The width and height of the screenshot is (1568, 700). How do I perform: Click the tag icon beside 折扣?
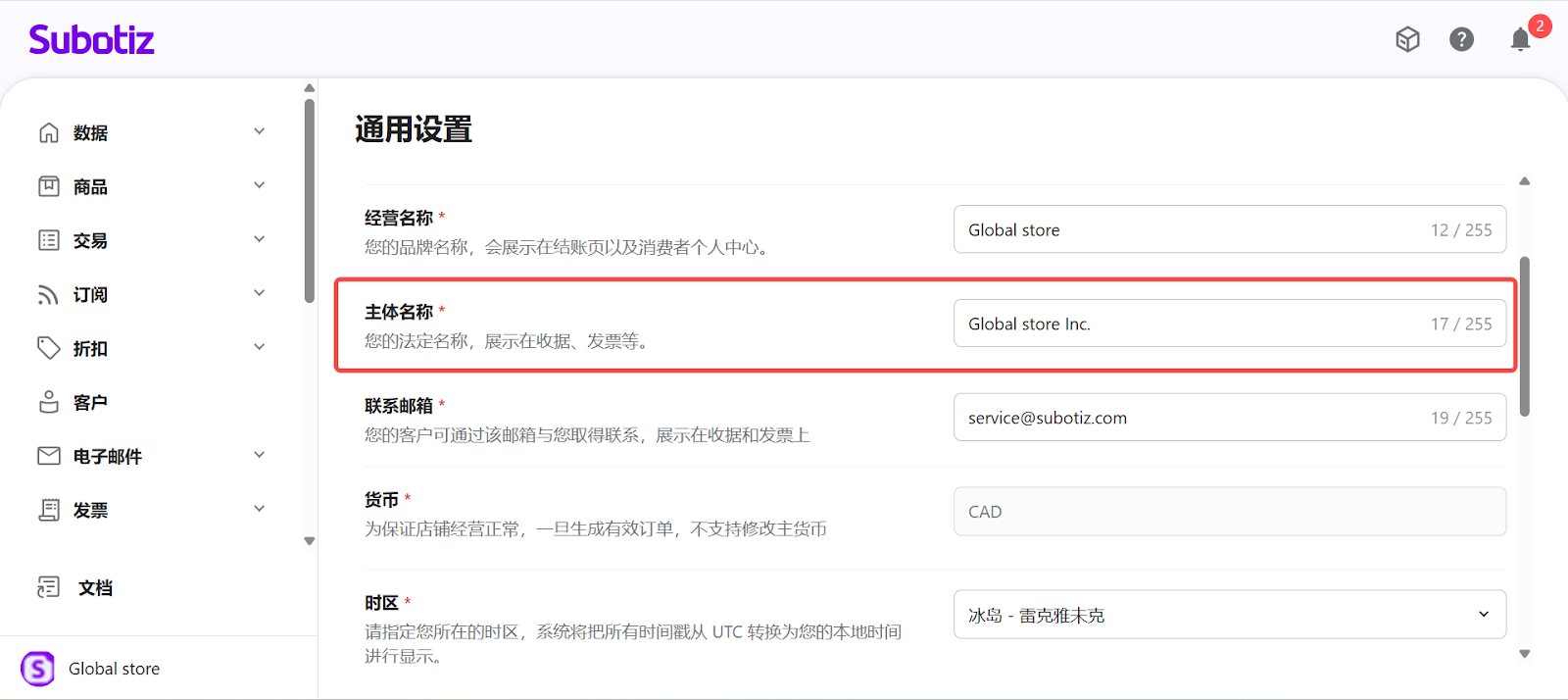click(x=49, y=348)
